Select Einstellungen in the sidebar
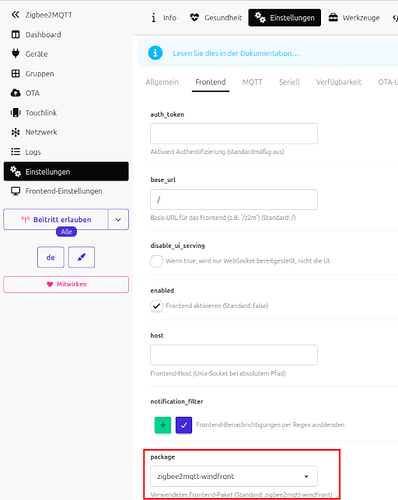This screenshot has height=500, width=398. click(x=66, y=172)
